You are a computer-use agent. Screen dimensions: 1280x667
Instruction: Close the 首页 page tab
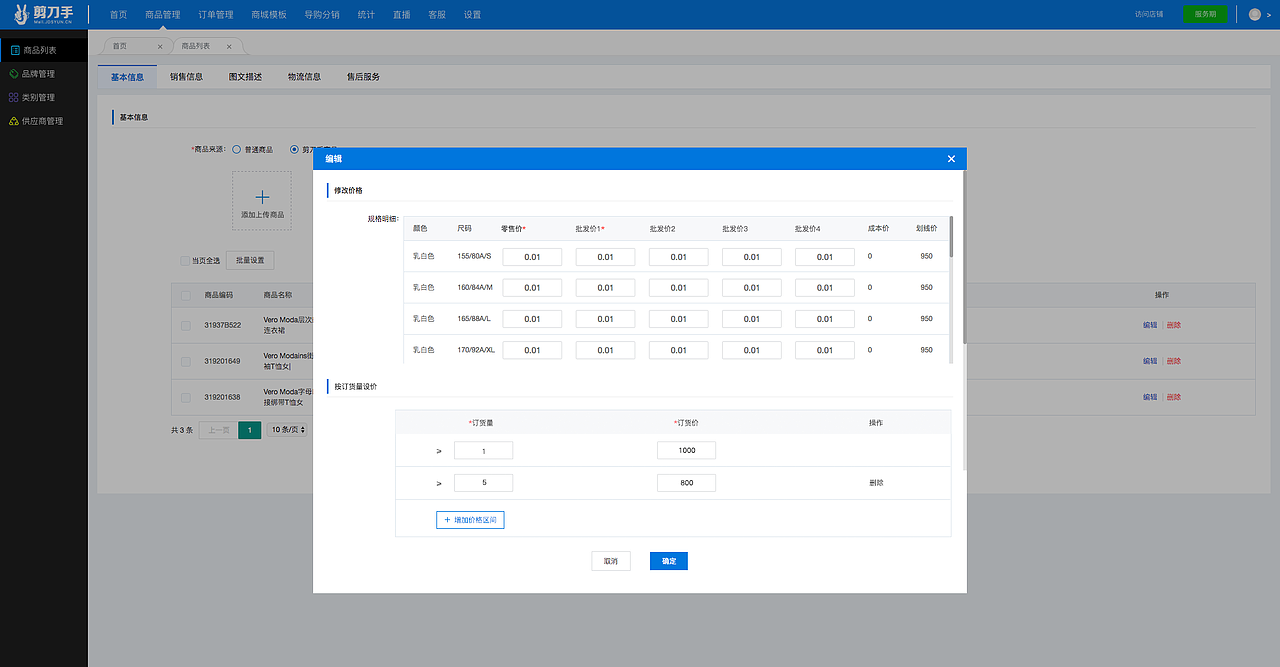(160, 46)
